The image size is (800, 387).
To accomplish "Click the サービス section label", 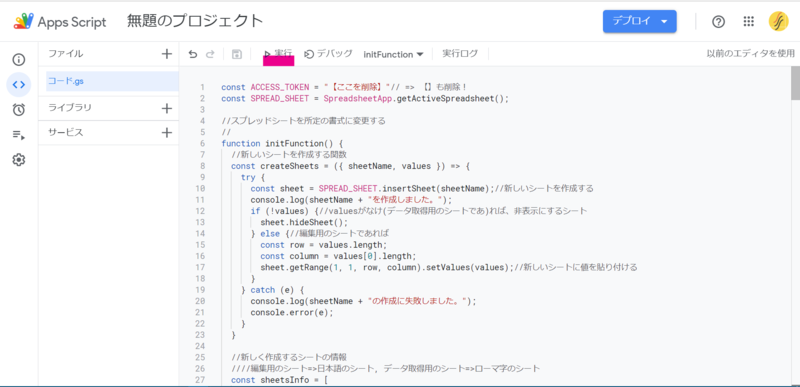I will [x=65, y=133].
